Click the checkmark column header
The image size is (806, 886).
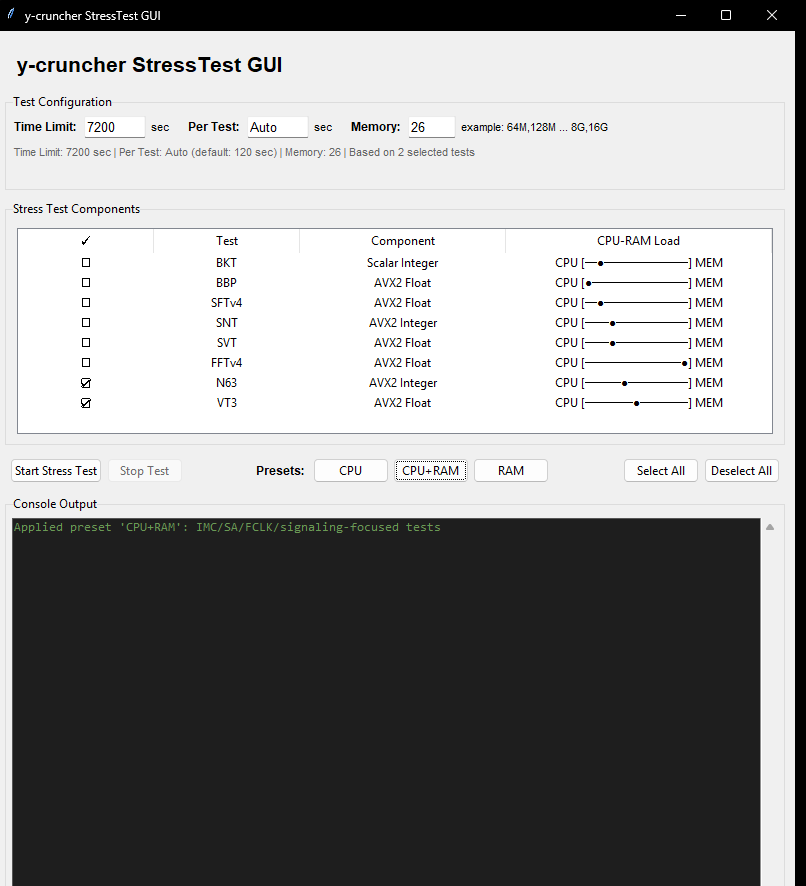pyautogui.click(x=86, y=241)
